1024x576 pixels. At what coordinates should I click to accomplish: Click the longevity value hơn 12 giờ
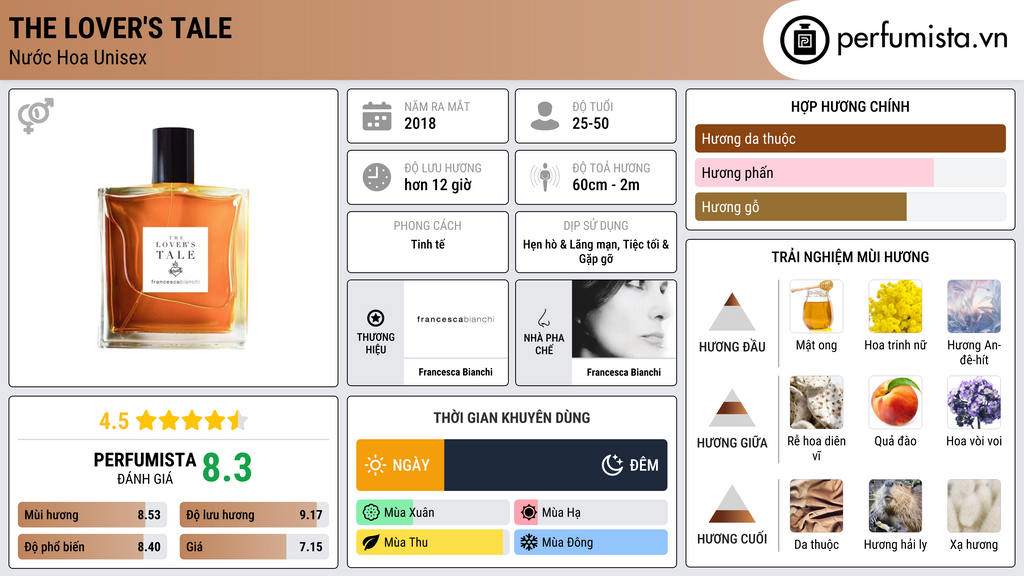pyautogui.click(x=438, y=185)
